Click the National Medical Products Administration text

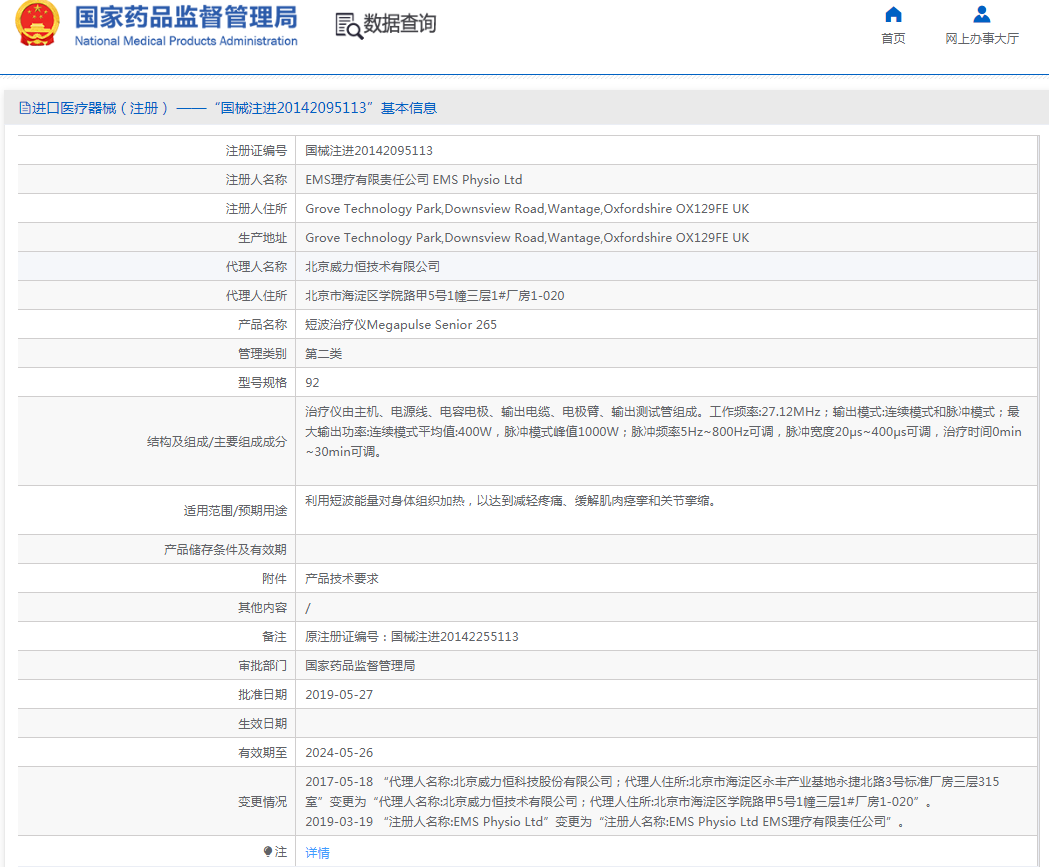point(186,41)
